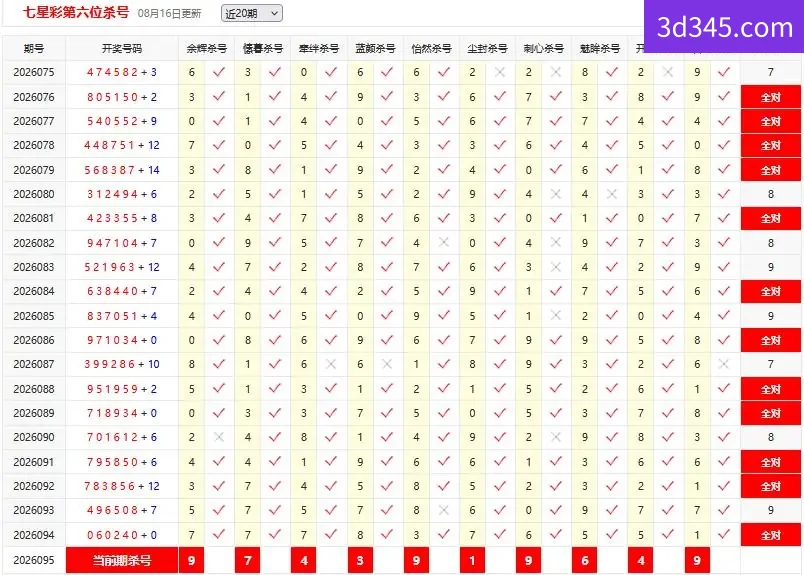Screen dimensions: 804x575
Task: Click the 3d345.com site banner
Action: point(724,27)
